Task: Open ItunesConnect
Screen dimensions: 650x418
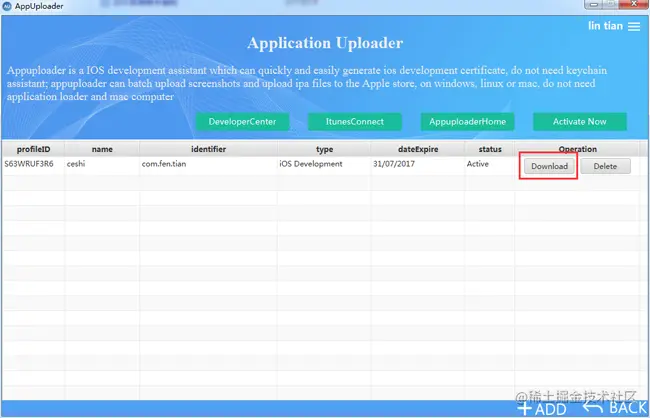Action: click(354, 122)
